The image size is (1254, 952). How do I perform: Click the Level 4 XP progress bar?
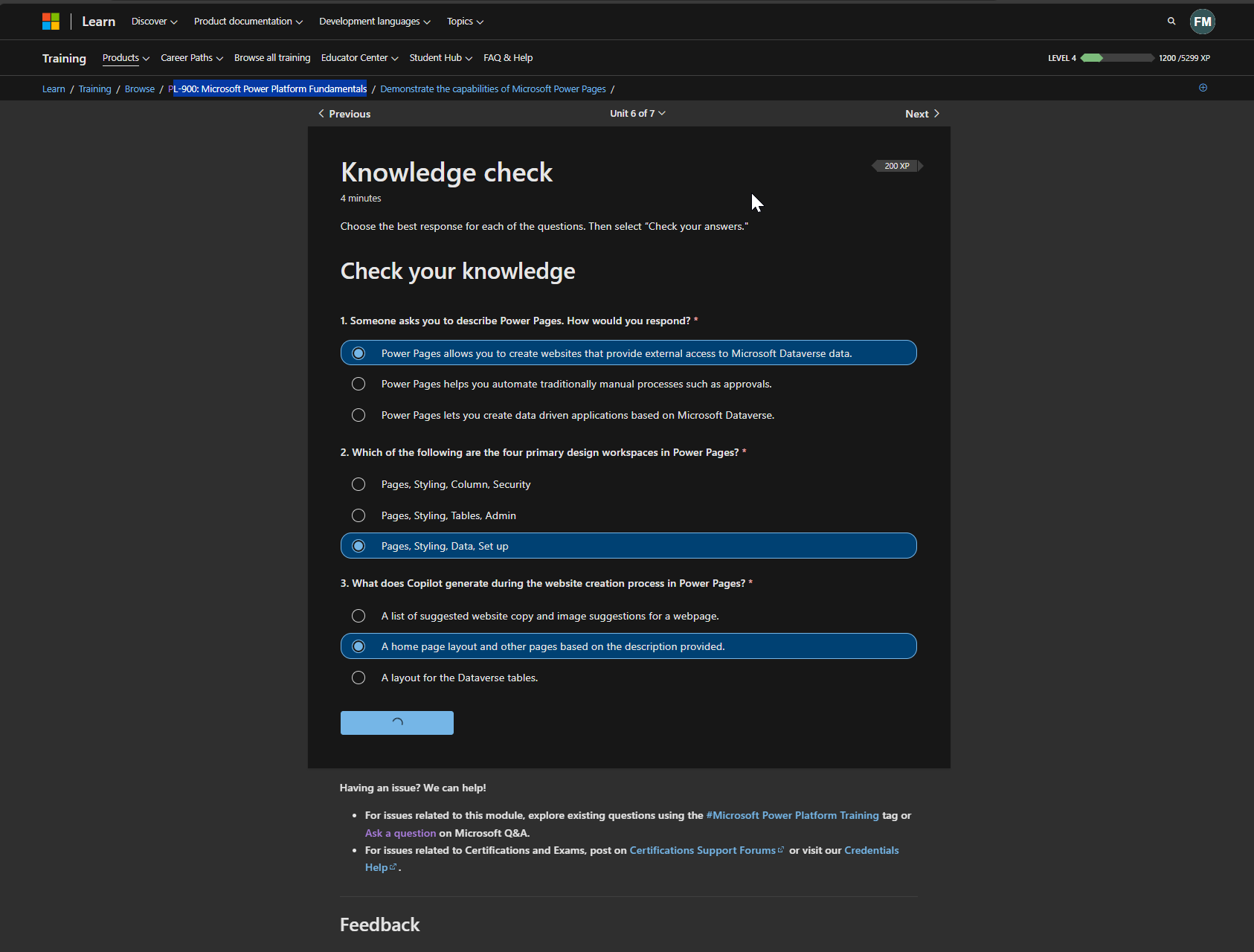pyautogui.click(x=1117, y=58)
